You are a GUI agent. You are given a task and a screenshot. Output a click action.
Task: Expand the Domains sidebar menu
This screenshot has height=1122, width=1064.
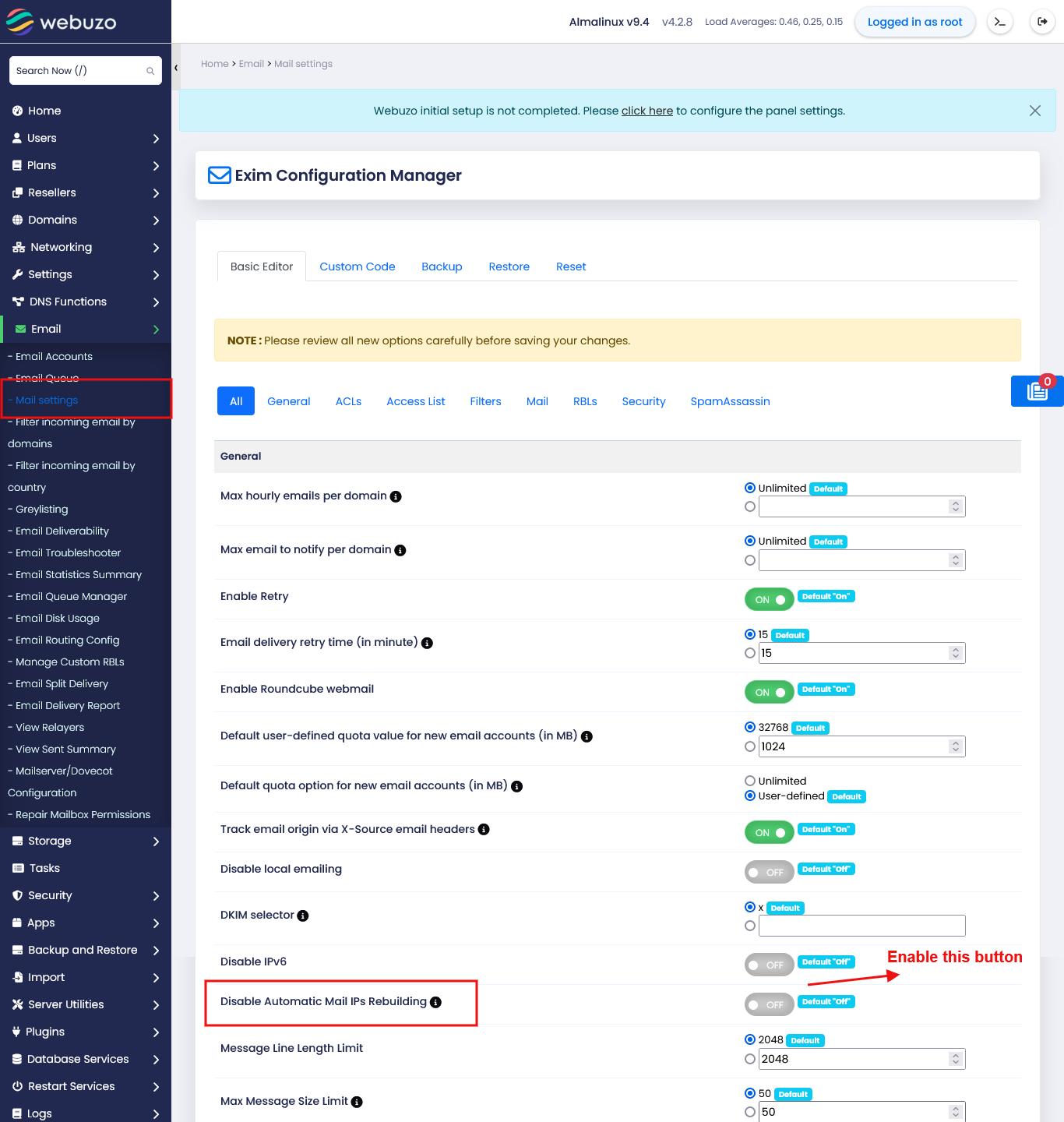click(x=86, y=220)
